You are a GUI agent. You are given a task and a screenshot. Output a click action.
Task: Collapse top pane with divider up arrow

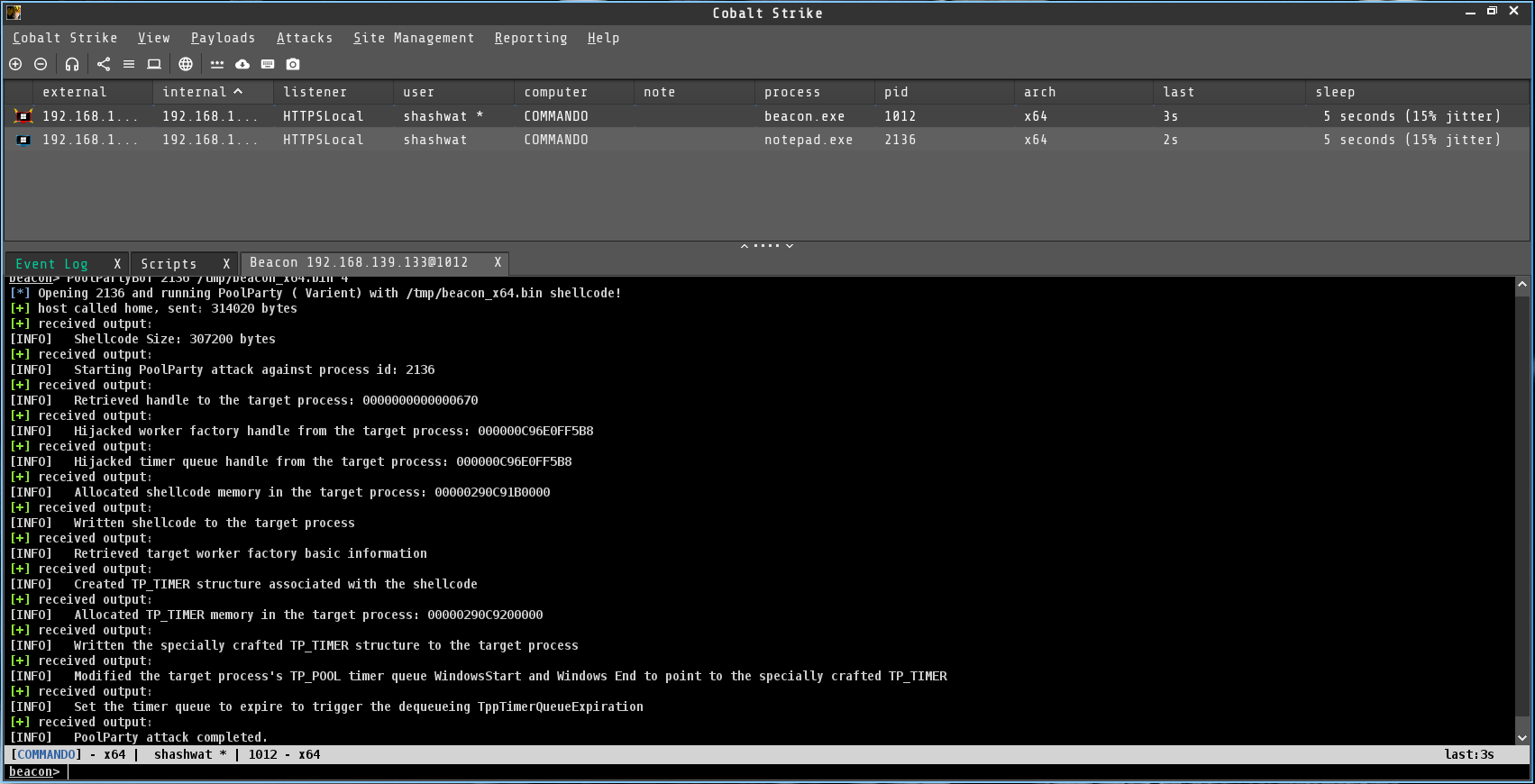coord(745,245)
